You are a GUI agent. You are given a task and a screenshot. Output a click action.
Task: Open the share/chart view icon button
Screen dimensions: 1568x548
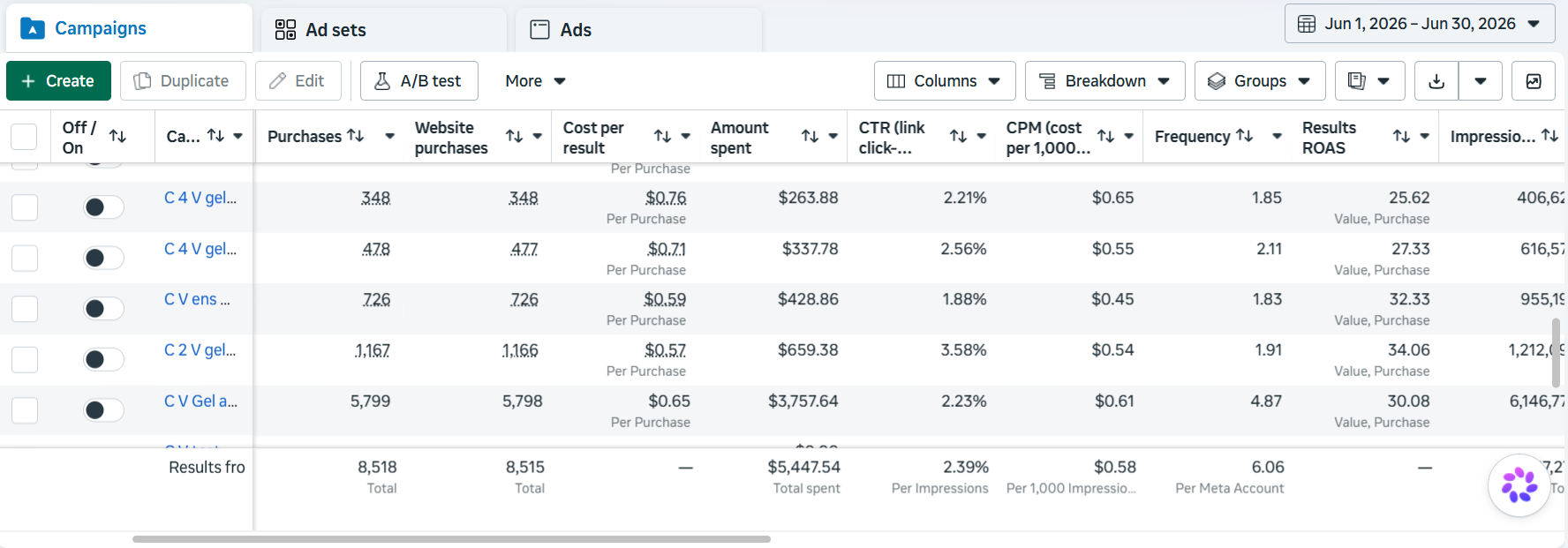[x=1534, y=81]
